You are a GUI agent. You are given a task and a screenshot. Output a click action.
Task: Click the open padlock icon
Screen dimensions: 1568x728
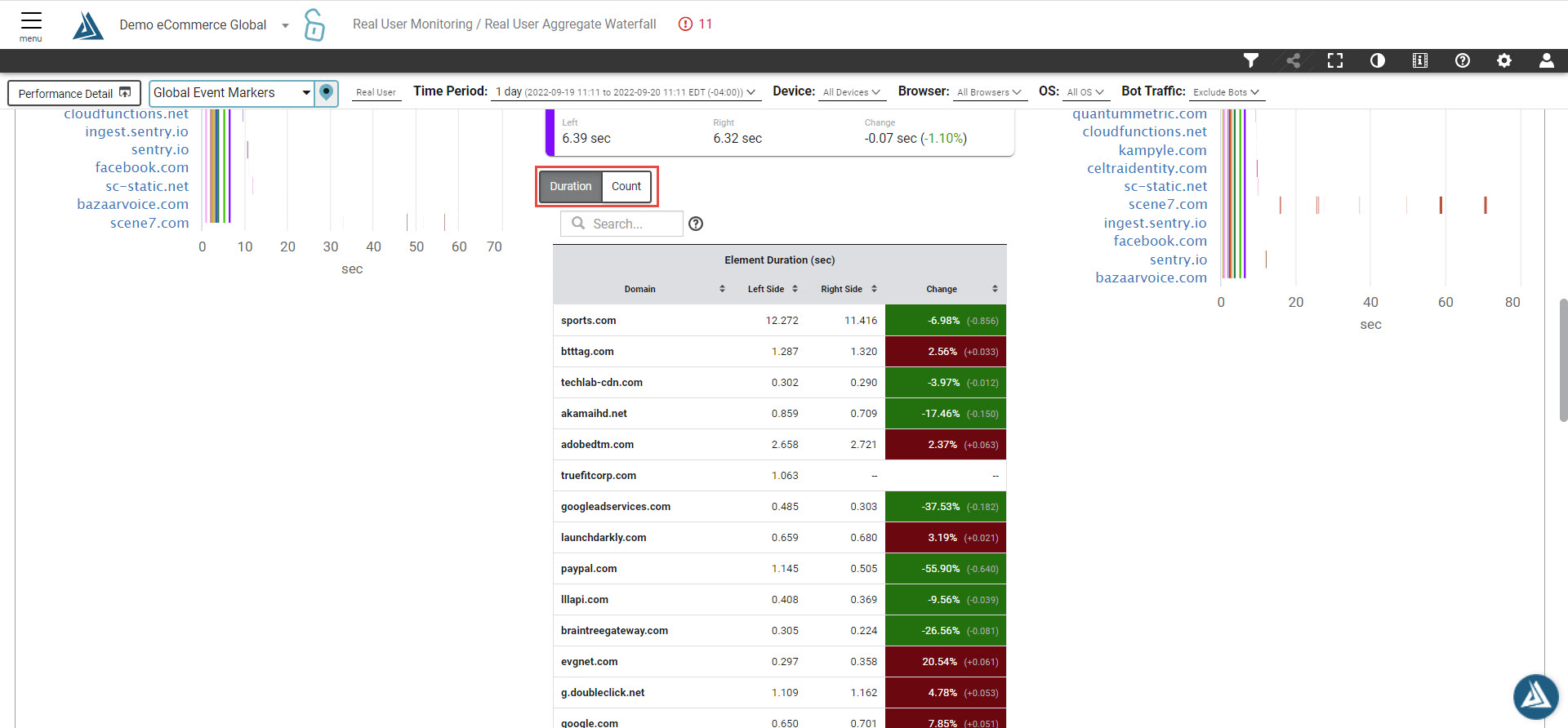pos(314,24)
